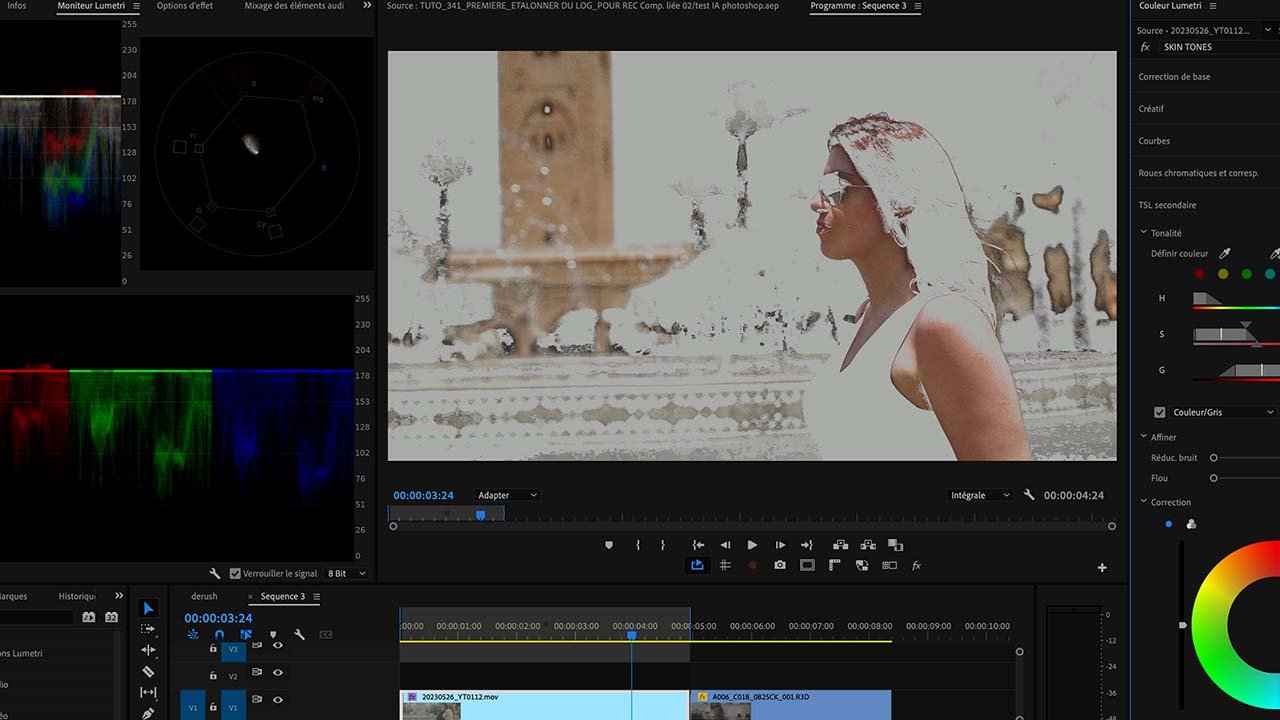The height and width of the screenshot is (720, 1280).
Task: Toggle Verrouiller le signal checkbox
Action: click(235, 574)
